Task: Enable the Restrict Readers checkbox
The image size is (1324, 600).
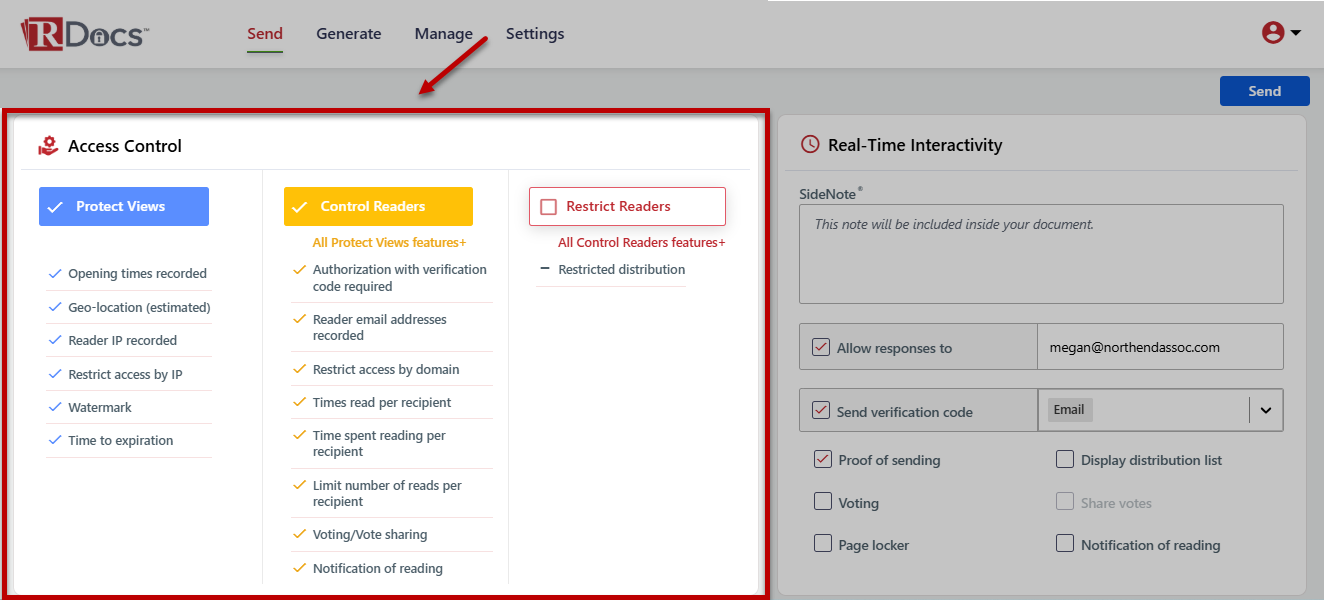Action: point(548,207)
